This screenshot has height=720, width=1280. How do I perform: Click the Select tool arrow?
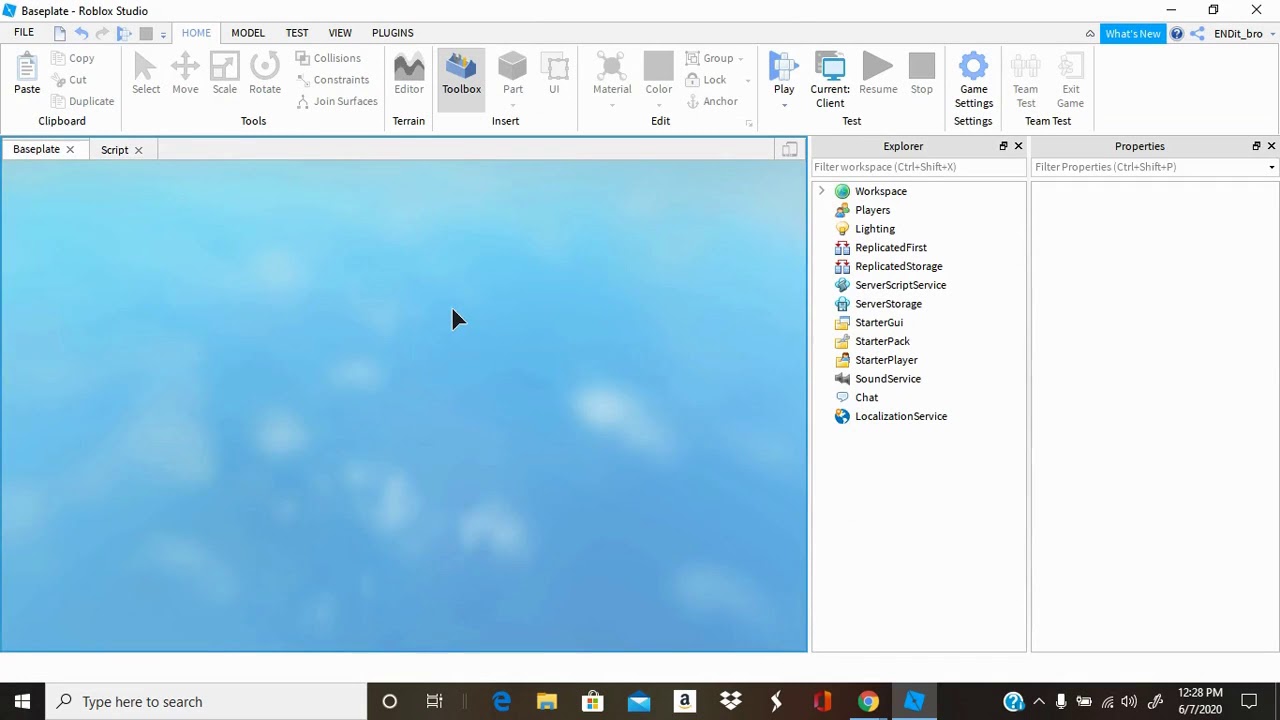point(146,75)
